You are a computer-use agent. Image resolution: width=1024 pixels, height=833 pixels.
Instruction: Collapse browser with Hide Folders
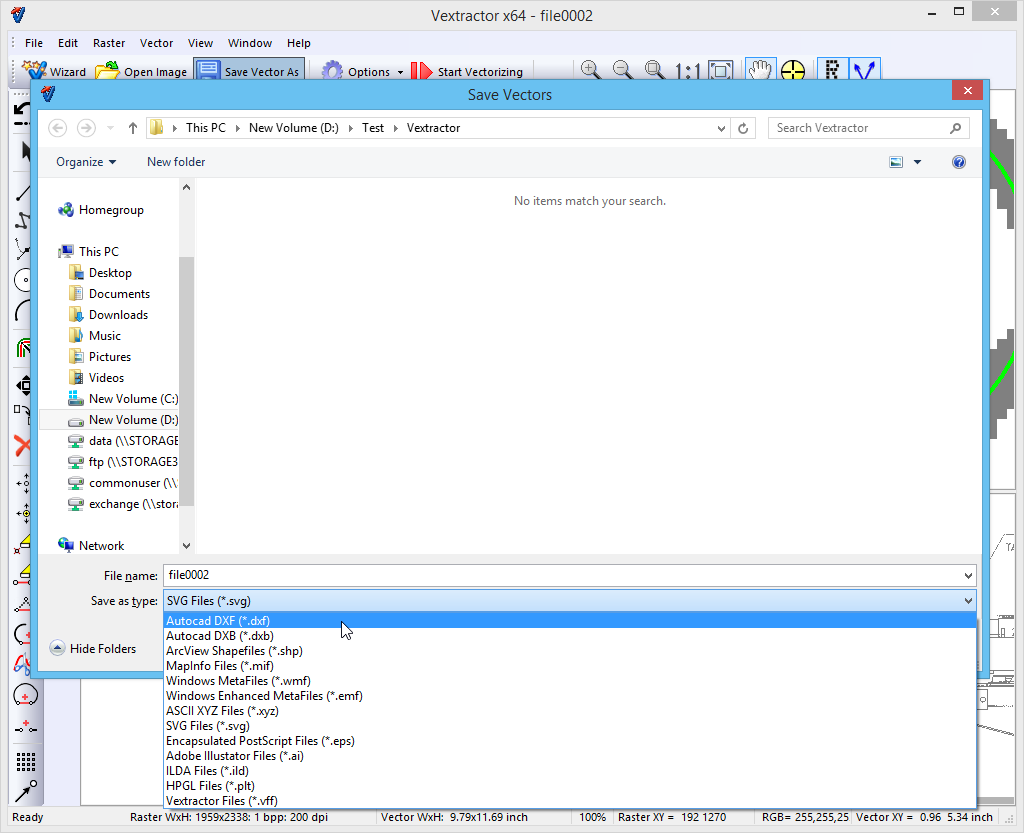click(93, 649)
